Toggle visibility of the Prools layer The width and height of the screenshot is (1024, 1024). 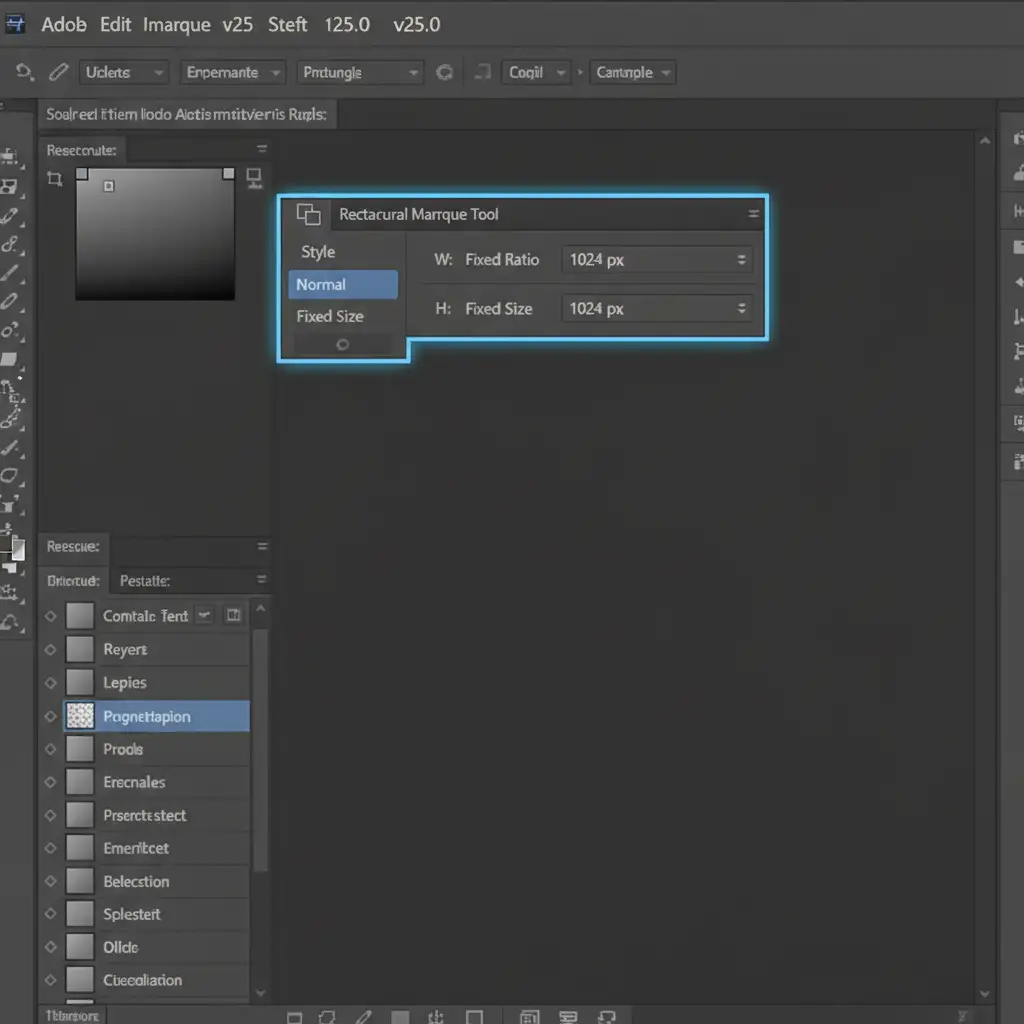pos(51,749)
